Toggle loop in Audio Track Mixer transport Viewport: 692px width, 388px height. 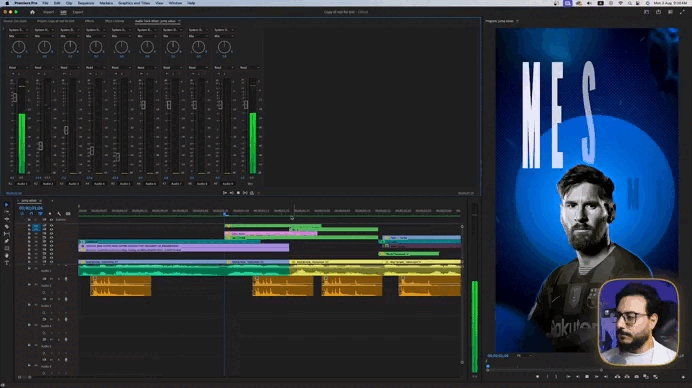pos(252,193)
